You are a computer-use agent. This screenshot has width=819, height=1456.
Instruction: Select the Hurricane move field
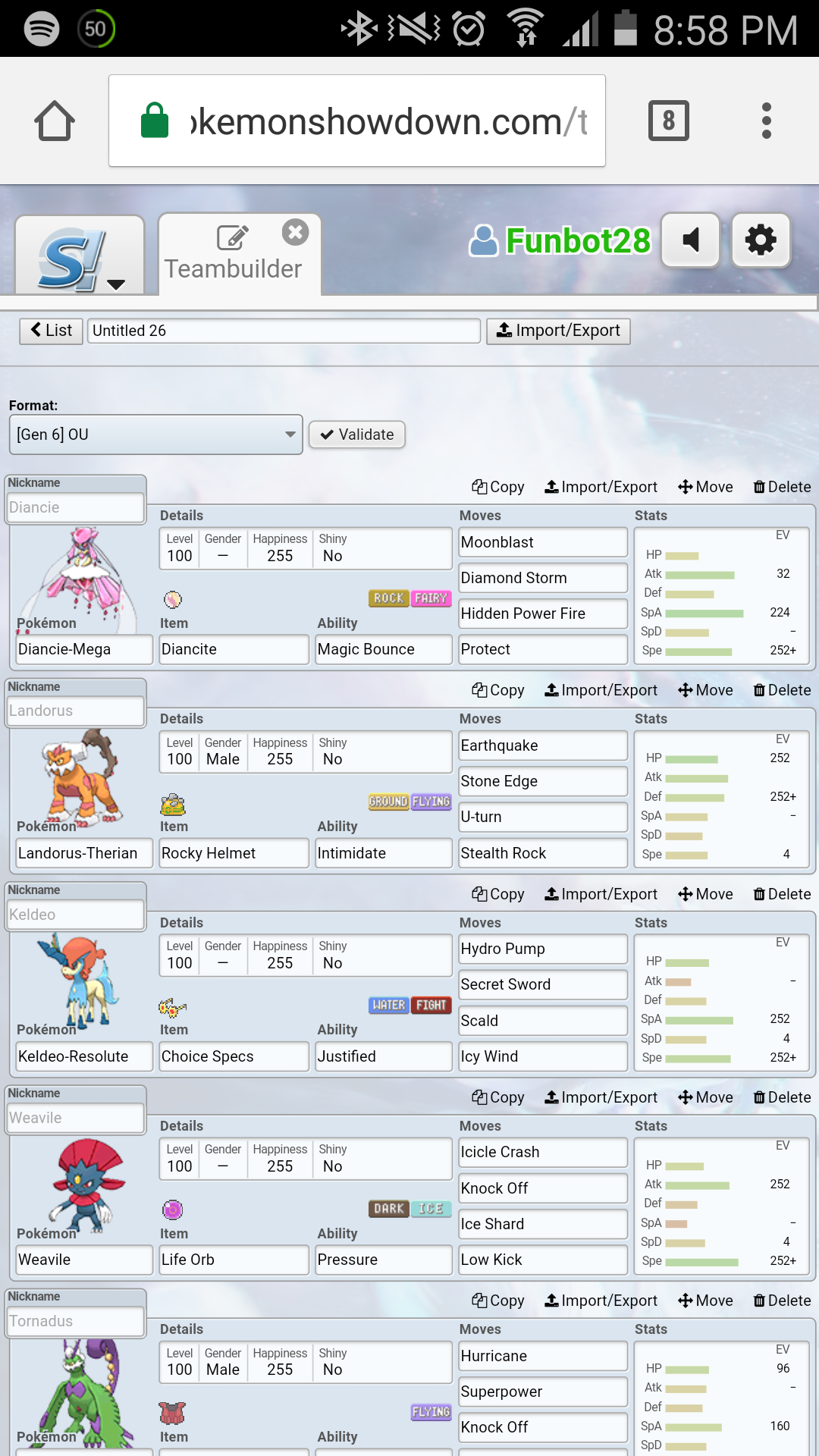point(543,1356)
